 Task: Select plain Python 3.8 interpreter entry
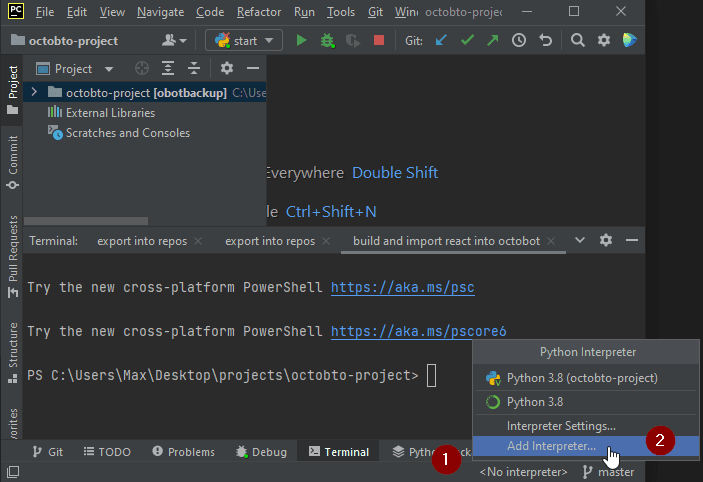[586, 402]
